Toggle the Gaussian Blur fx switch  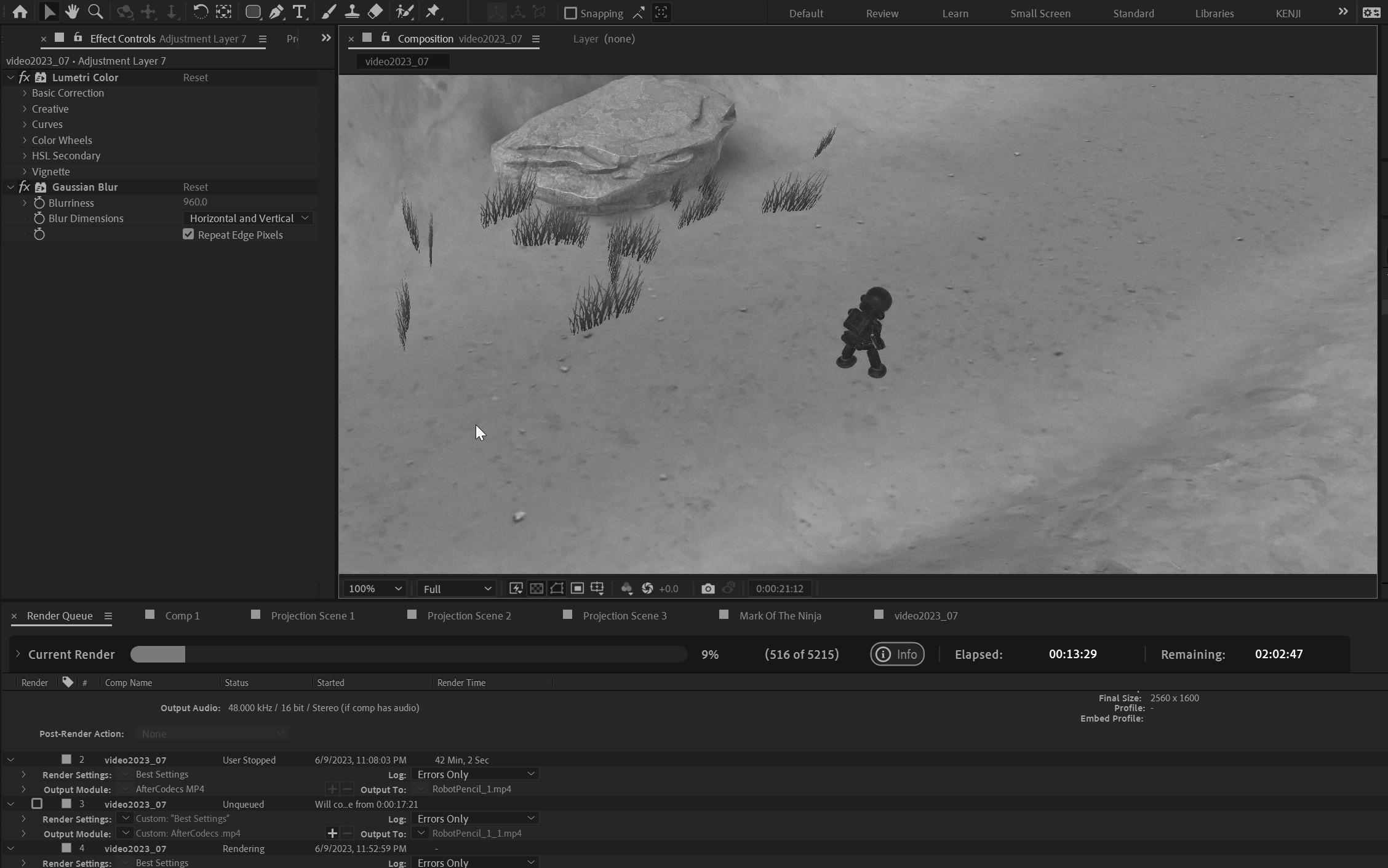click(x=25, y=187)
